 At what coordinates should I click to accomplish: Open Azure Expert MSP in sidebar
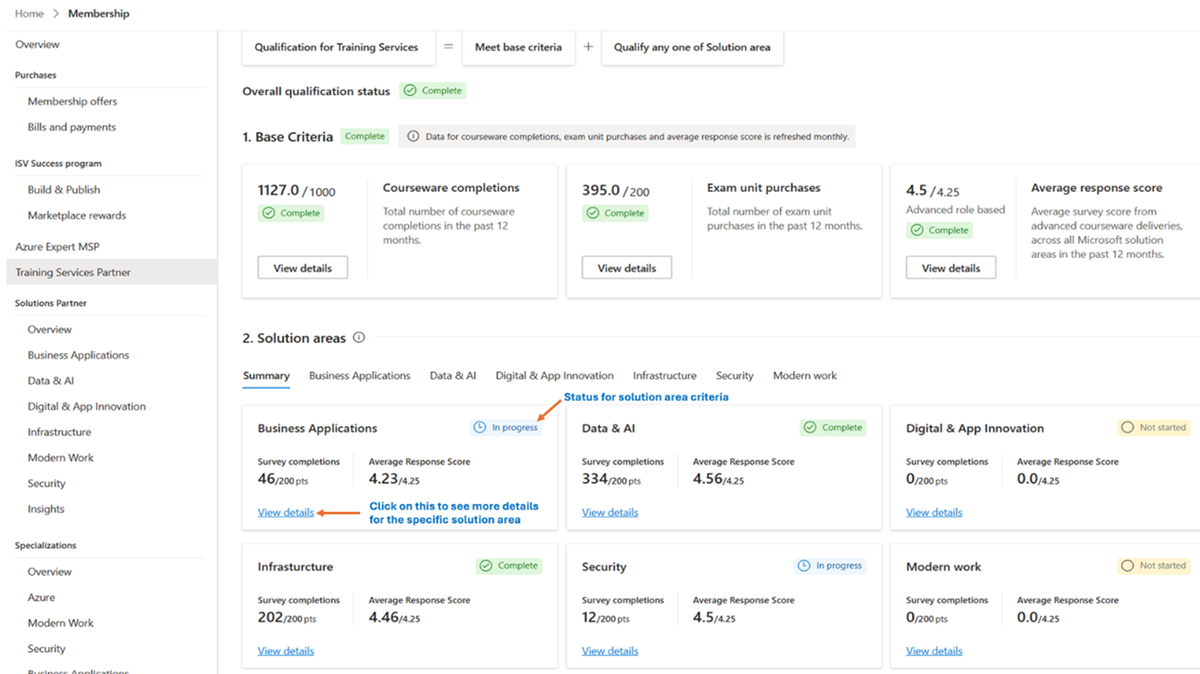[57, 246]
